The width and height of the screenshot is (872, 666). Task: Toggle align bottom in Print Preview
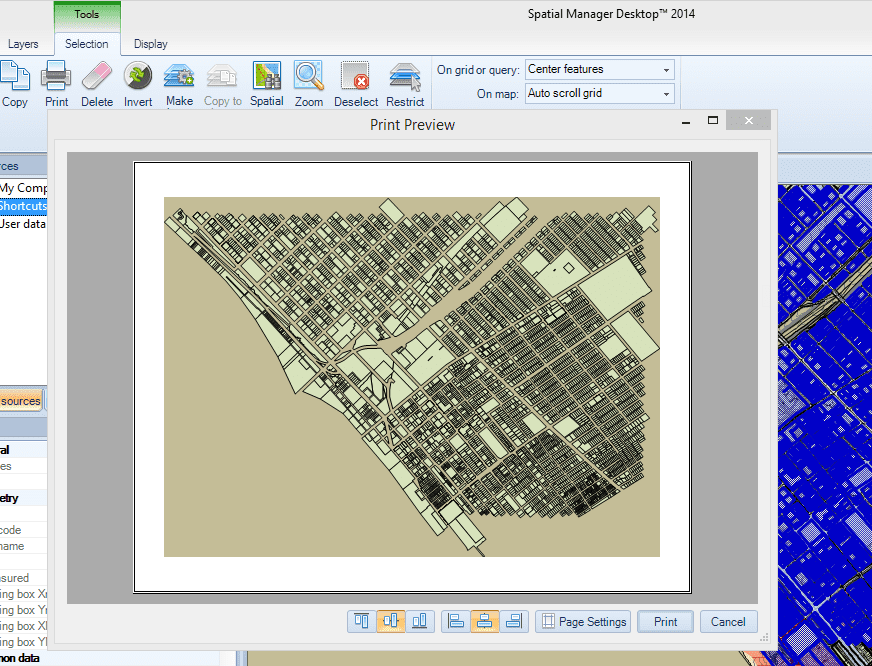(x=420, y=621)
